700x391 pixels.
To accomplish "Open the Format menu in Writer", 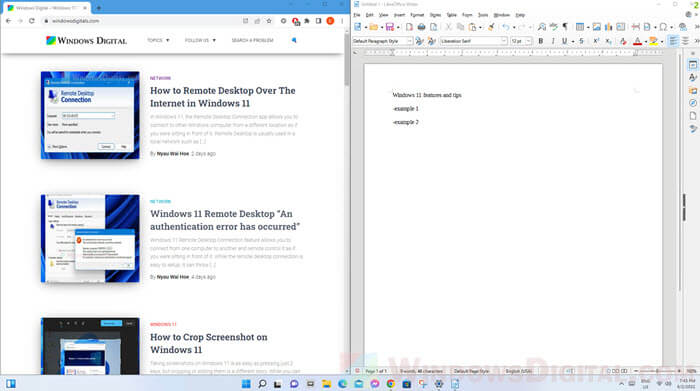I will [x=417, y=15].
